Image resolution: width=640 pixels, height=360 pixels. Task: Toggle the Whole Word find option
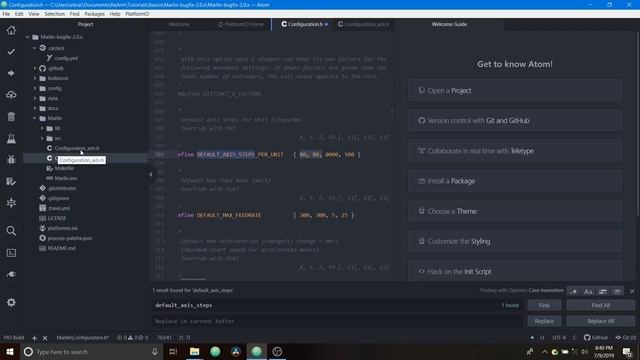coord(617,291)
